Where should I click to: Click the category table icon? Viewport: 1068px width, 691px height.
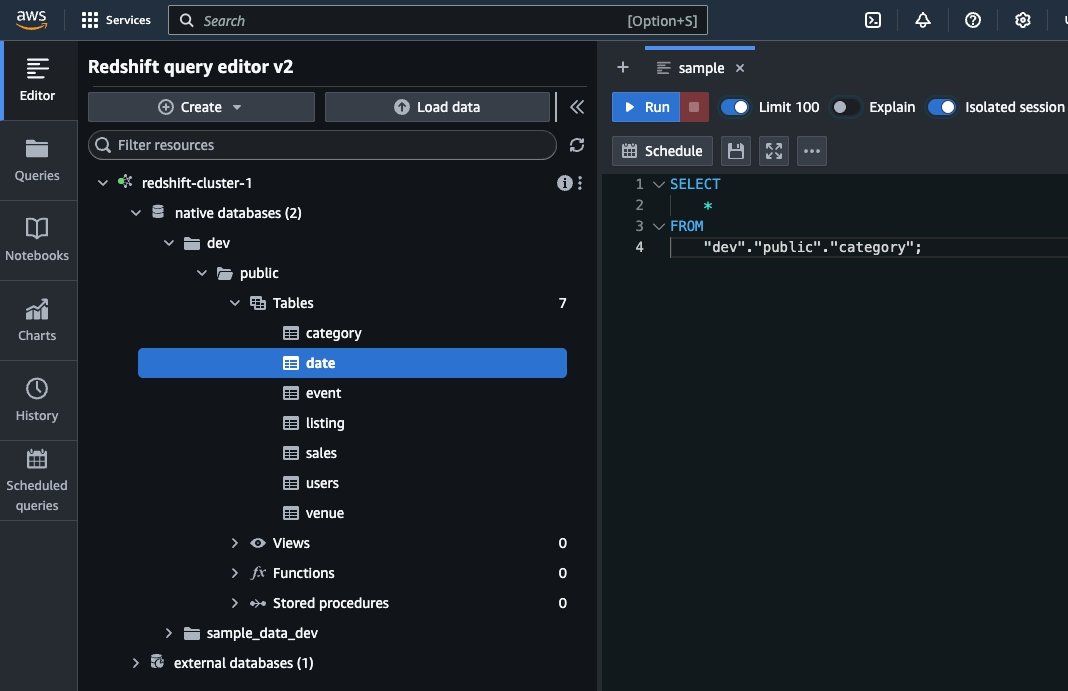(x=291, y=333)
